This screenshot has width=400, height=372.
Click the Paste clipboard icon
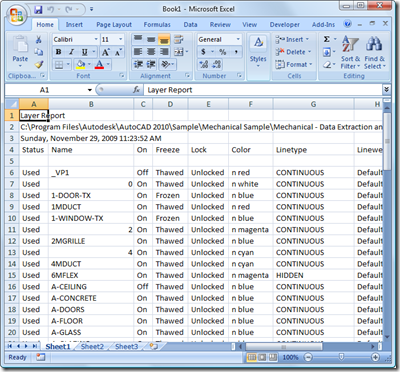click(21, 44)
